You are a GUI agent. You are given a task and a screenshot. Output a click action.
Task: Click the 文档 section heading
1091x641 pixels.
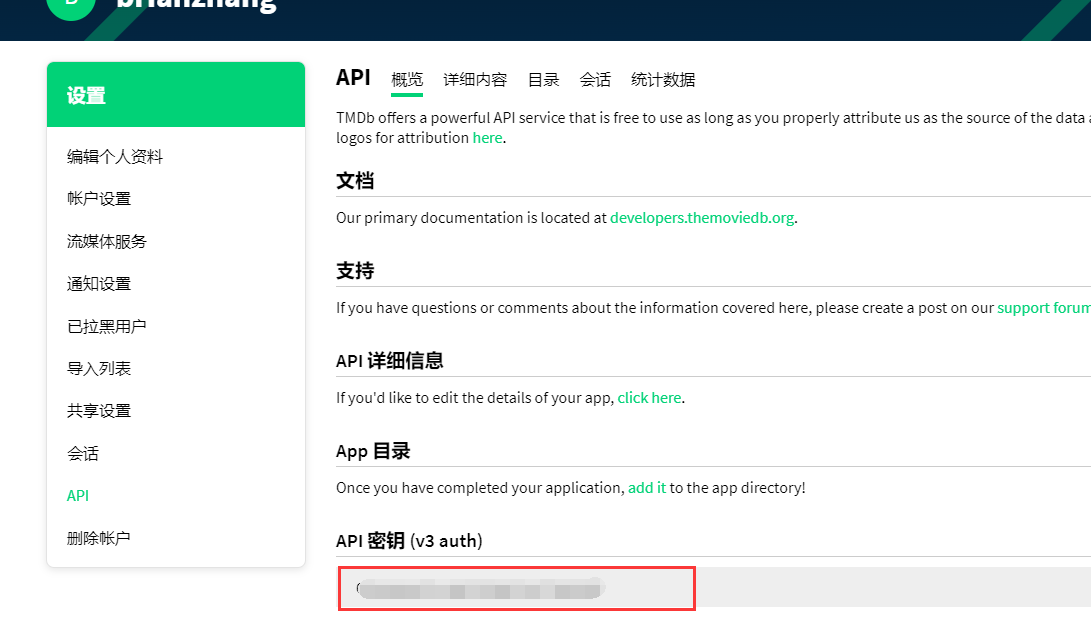point(355,181)
